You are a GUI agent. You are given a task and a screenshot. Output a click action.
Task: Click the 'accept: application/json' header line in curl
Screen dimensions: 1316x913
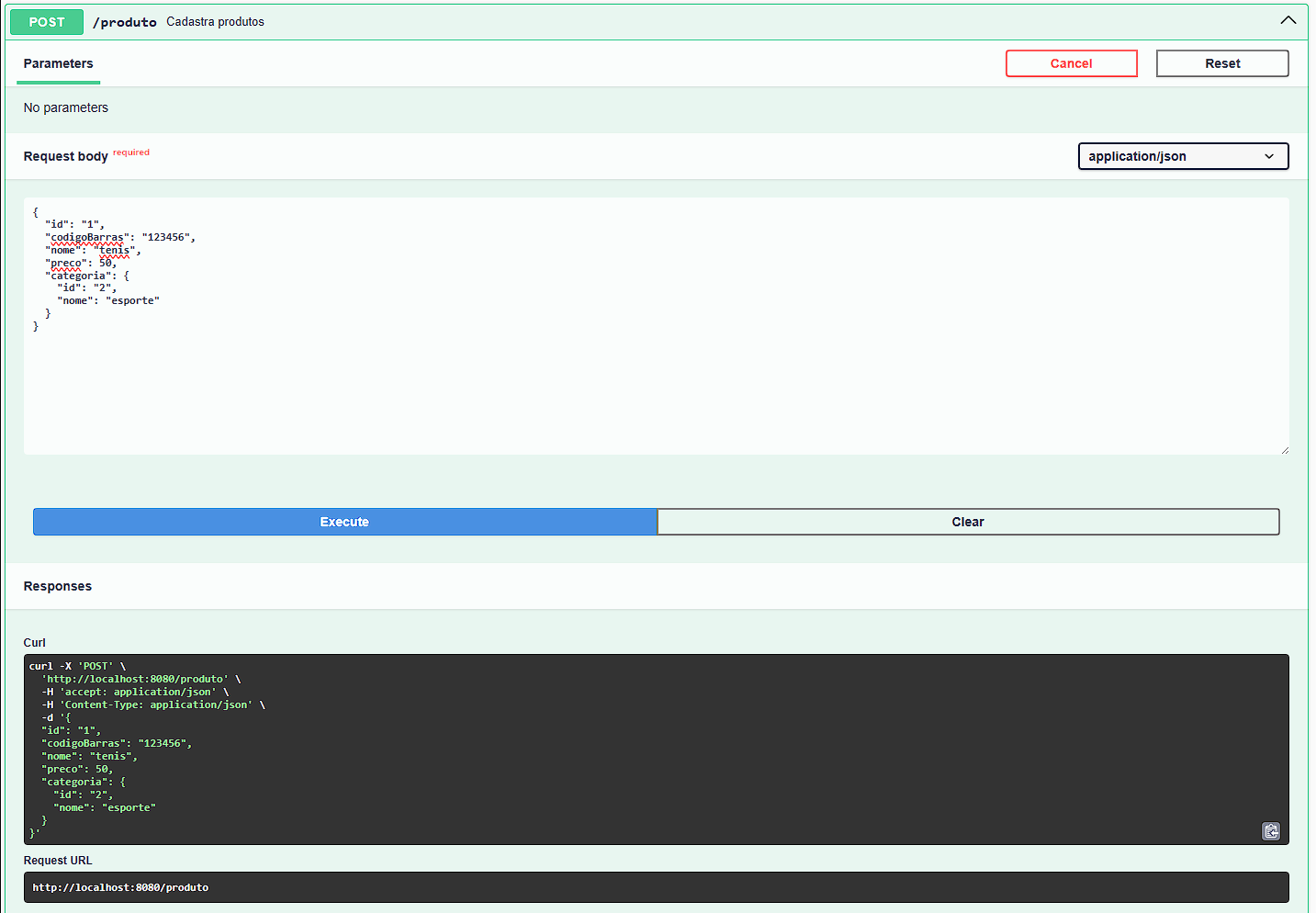(135, 692)
